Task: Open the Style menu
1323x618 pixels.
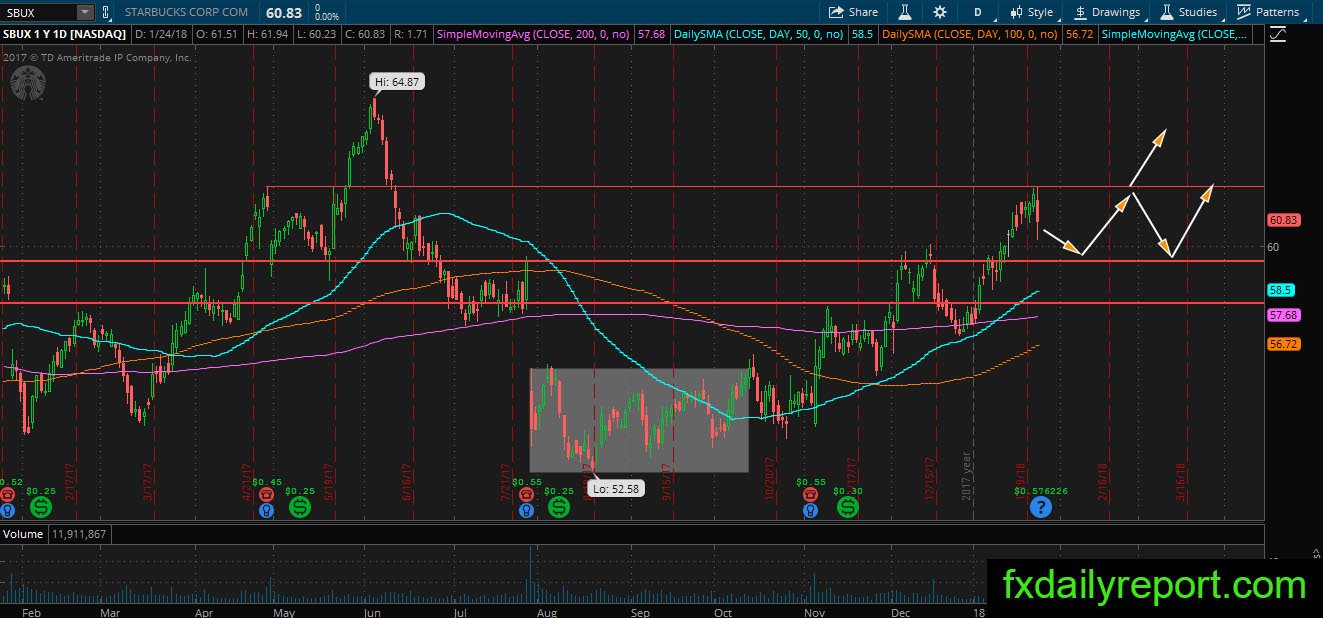Action: [x=1032, y=12]
